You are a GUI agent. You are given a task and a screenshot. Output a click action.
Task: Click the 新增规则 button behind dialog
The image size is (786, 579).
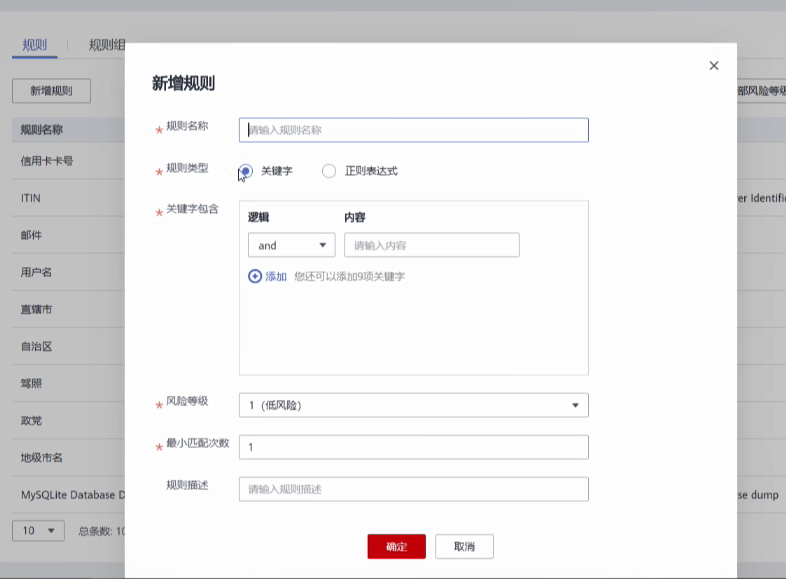point(52,91)
